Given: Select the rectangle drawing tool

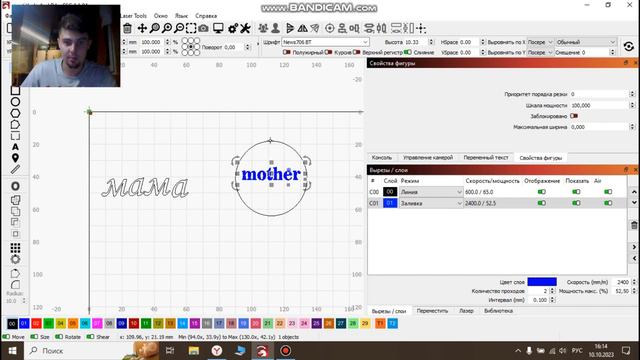Looking at the screenshot, I should tap(15, 91).
